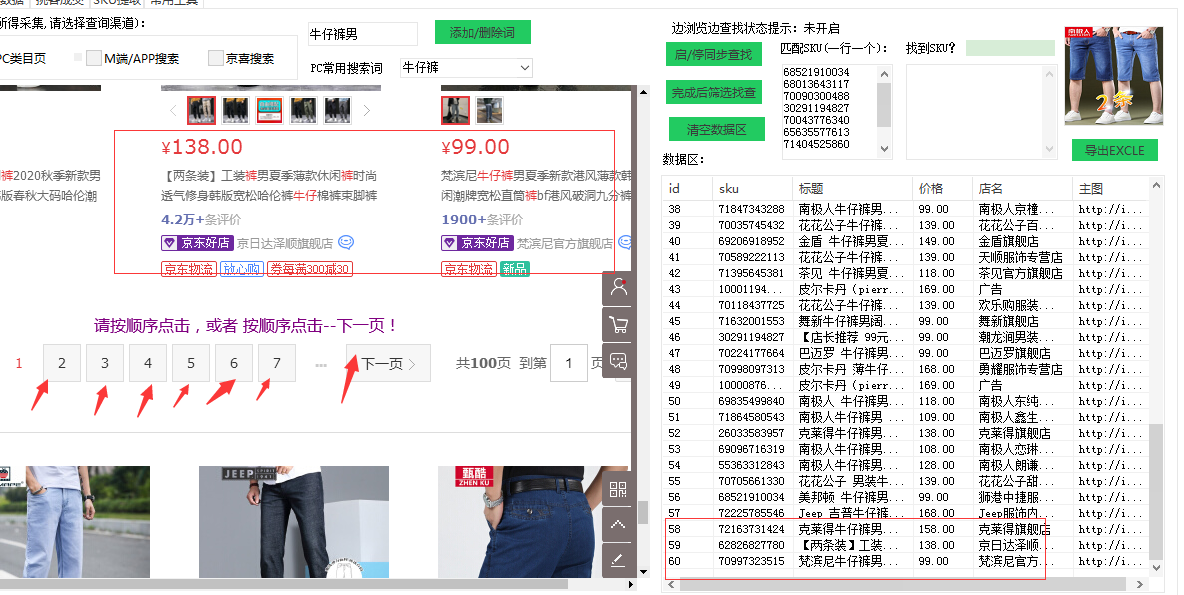This screenshot has width=1184, height=595.
Task: Click browser panel horizontal scroll-right arrow
Action: pyautogui.click(x=631, y=584)
